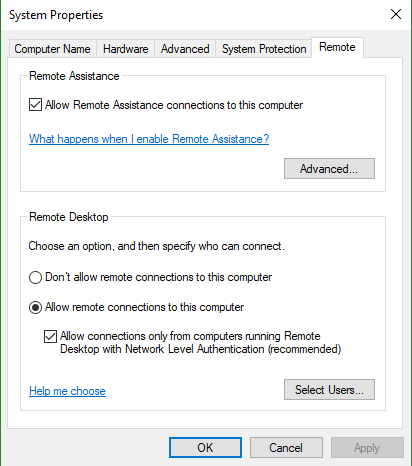This screenshot has width=412, height=466.
Task: Confirm settings with the OK button
Action: pyautogui.click(x=205, y=448)
